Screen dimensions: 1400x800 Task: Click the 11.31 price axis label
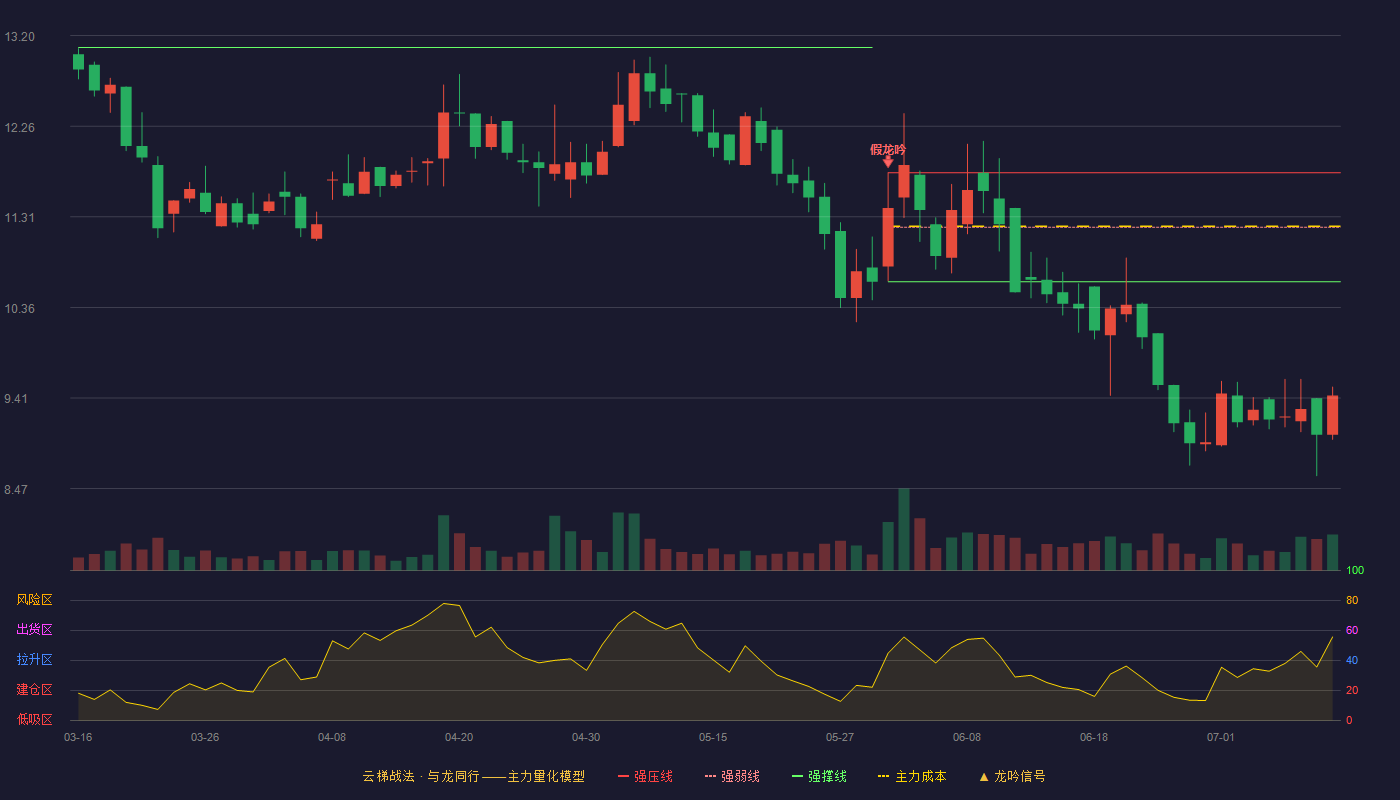(20, 218)
